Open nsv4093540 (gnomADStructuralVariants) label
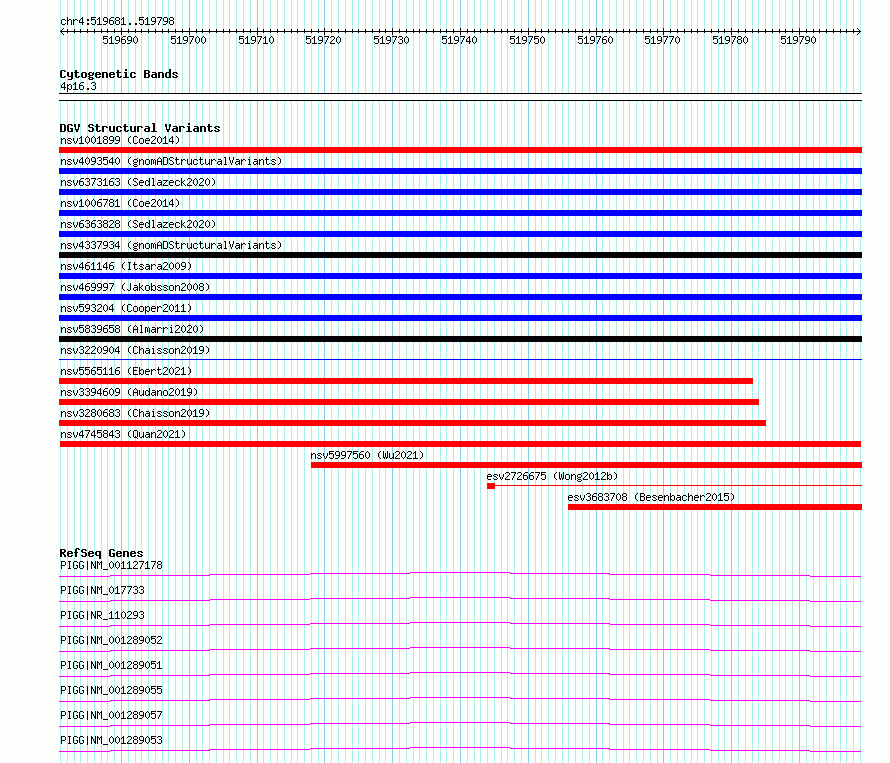 [171, 161]
